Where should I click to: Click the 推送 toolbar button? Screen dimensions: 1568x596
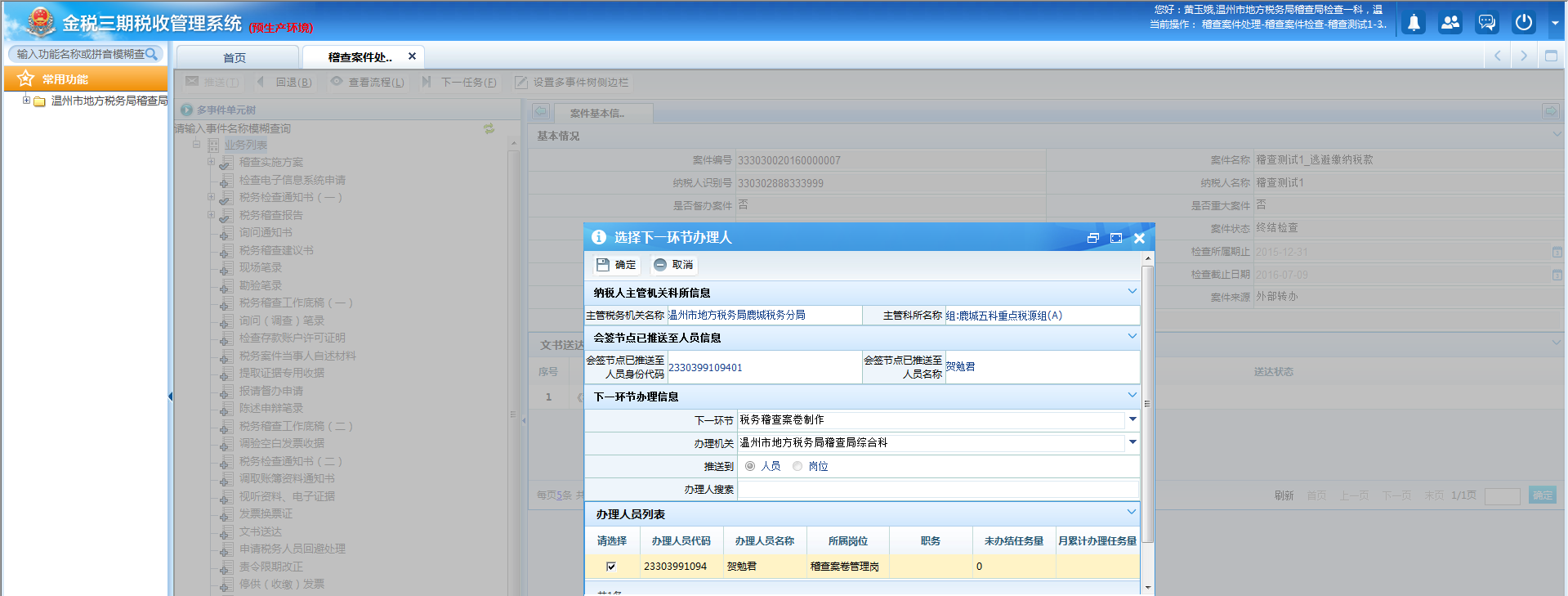[x=212, y=83]
